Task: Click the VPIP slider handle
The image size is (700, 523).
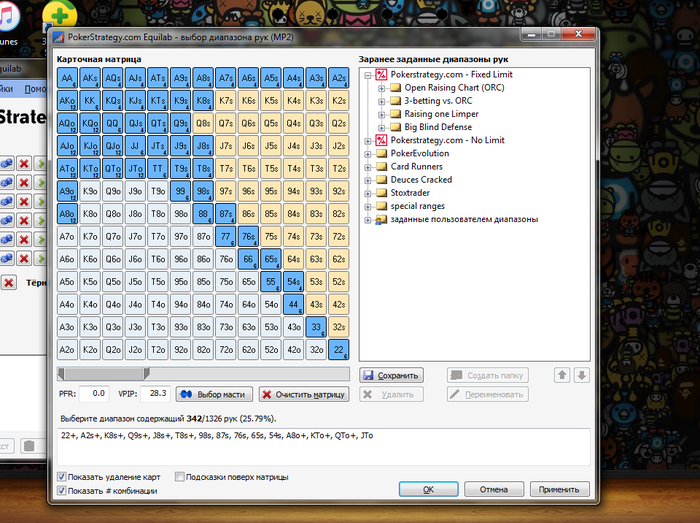Action: pos(146,374)
